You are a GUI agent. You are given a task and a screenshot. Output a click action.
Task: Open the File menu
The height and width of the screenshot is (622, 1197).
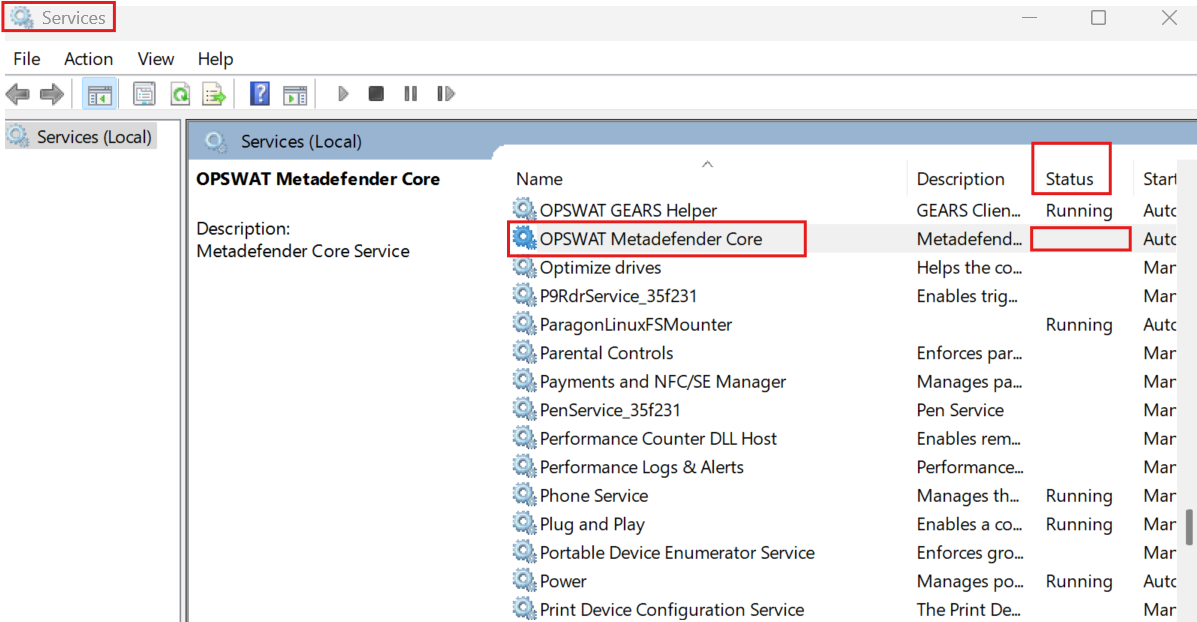[x=27, y=59]
